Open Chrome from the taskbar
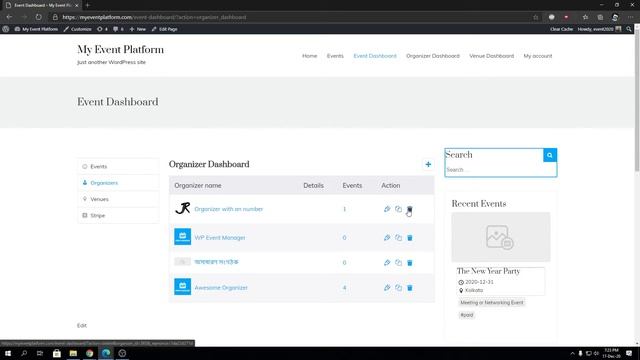640x360 pixels. pos(89,353)
